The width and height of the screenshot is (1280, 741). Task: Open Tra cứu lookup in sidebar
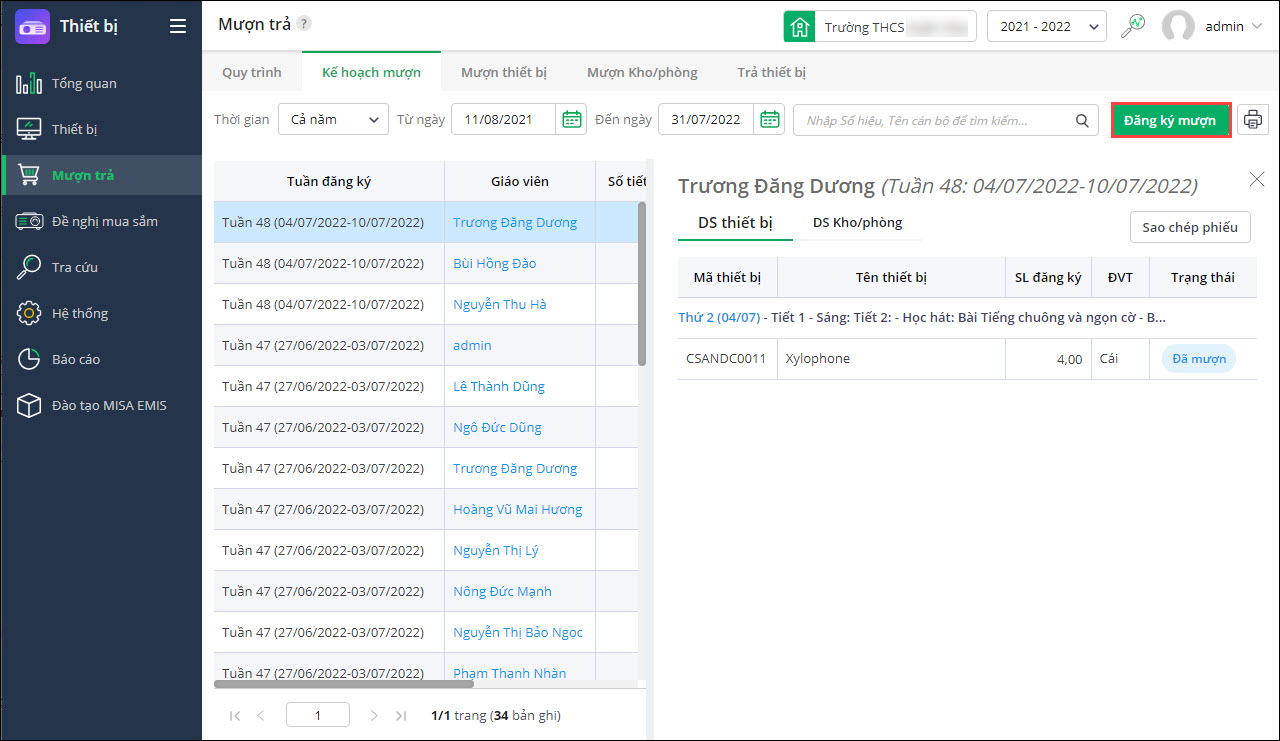click(x=101, y=267)
